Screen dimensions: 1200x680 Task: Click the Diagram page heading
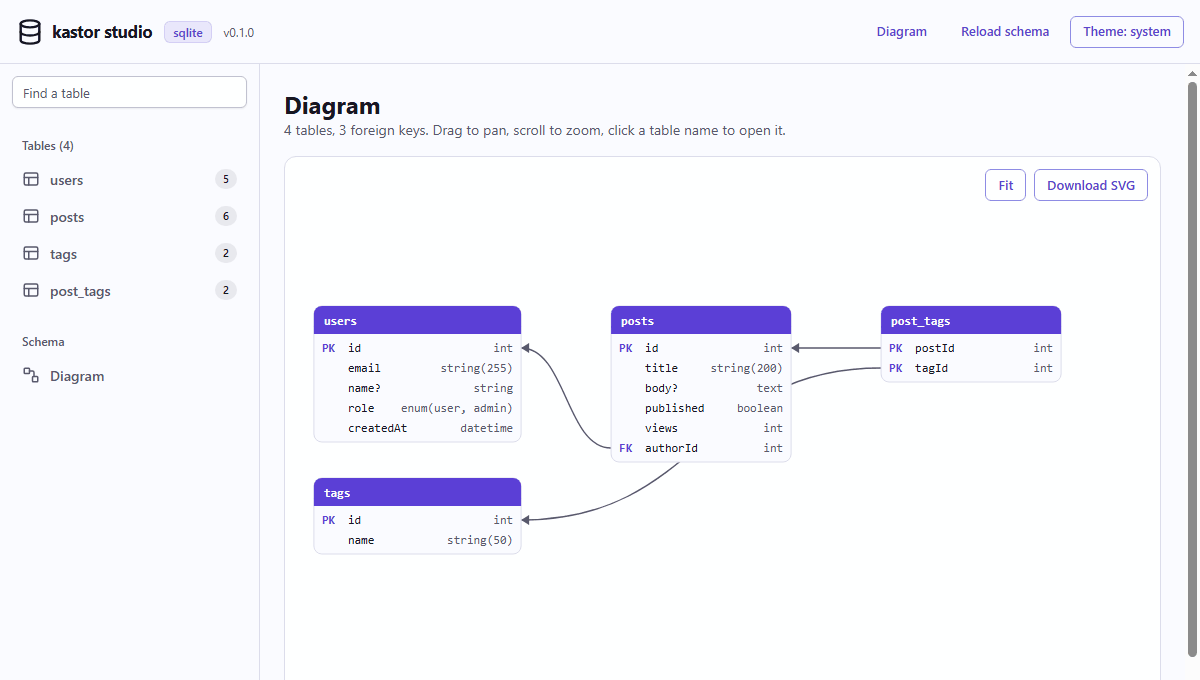pos(332,106)
